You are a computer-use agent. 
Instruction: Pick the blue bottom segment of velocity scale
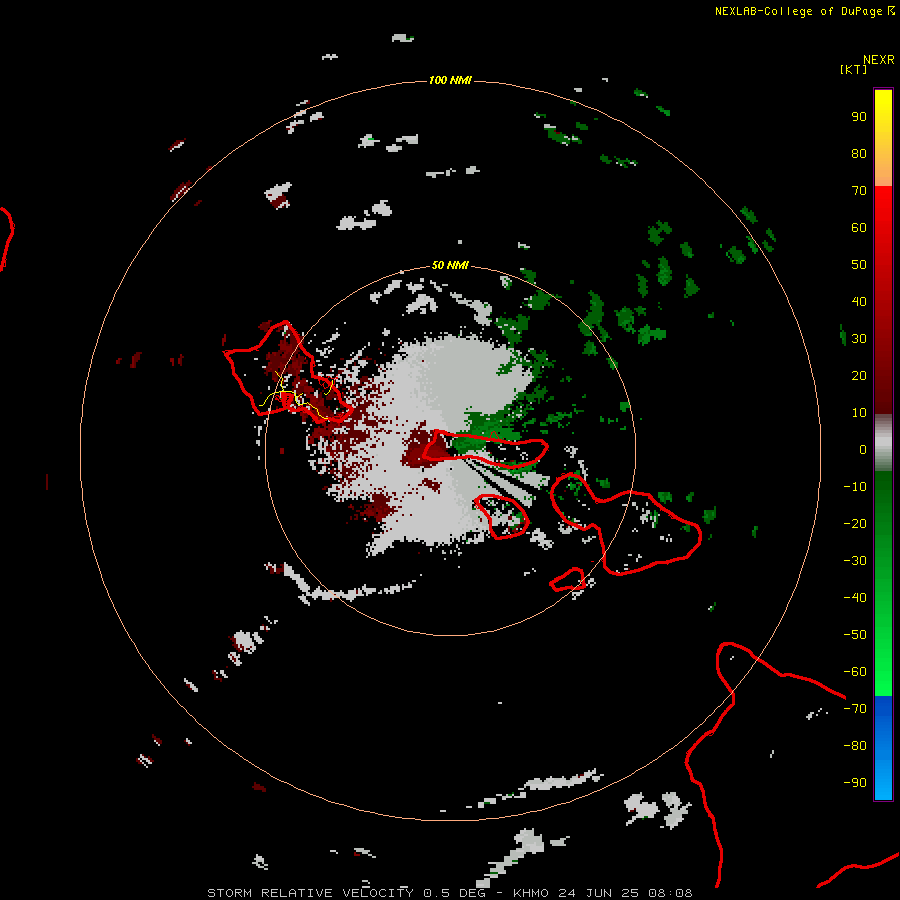[883, 748]
